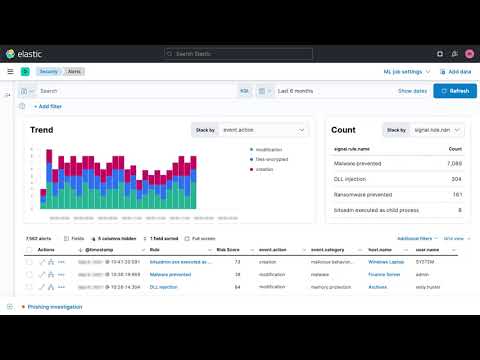Screen dimensions: 480x360
Task: Toggle KQL query language switch
Action: (244, 91)
